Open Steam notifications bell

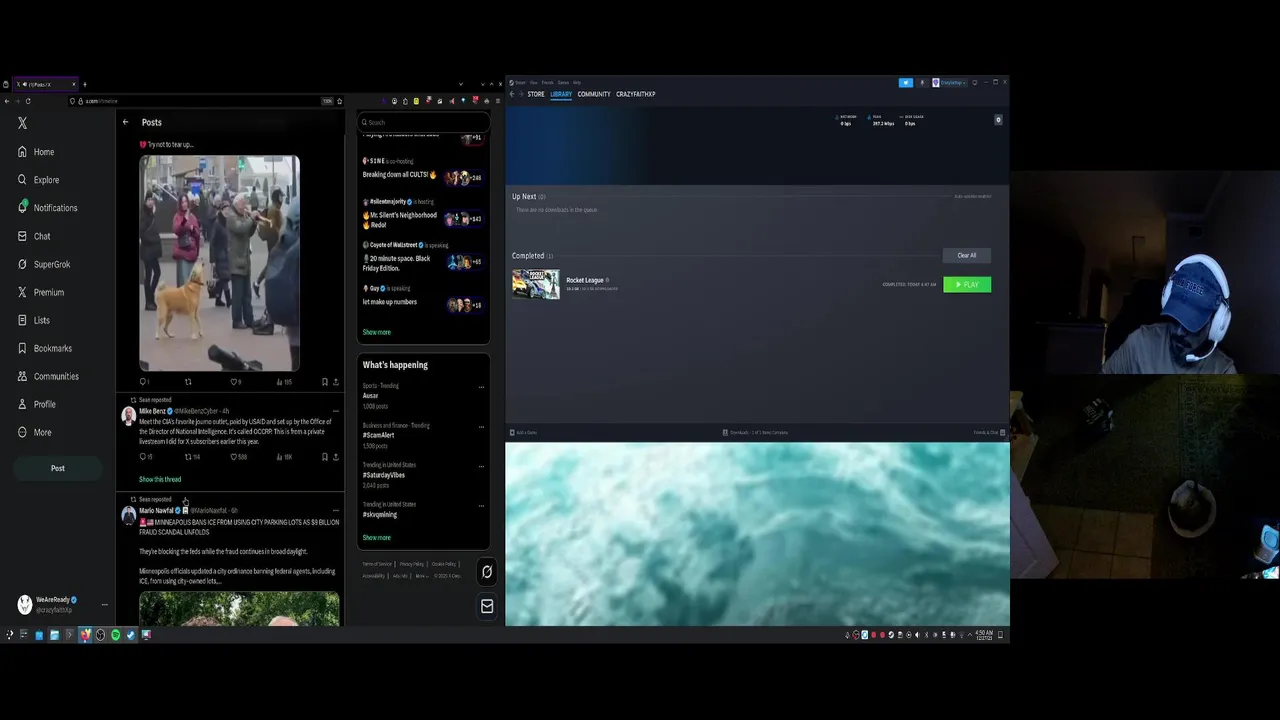pyautogui.click(x=922, y=83)
